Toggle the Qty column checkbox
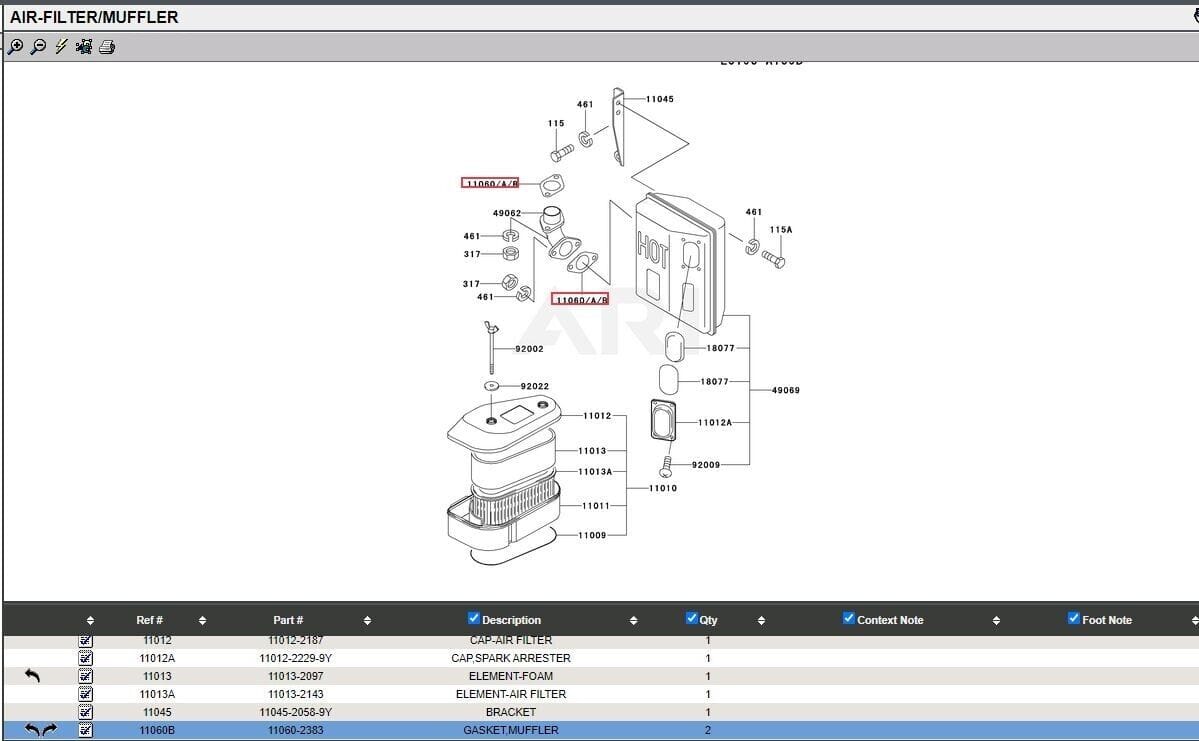Screen dimensions: 1199x741 point(692,619)
